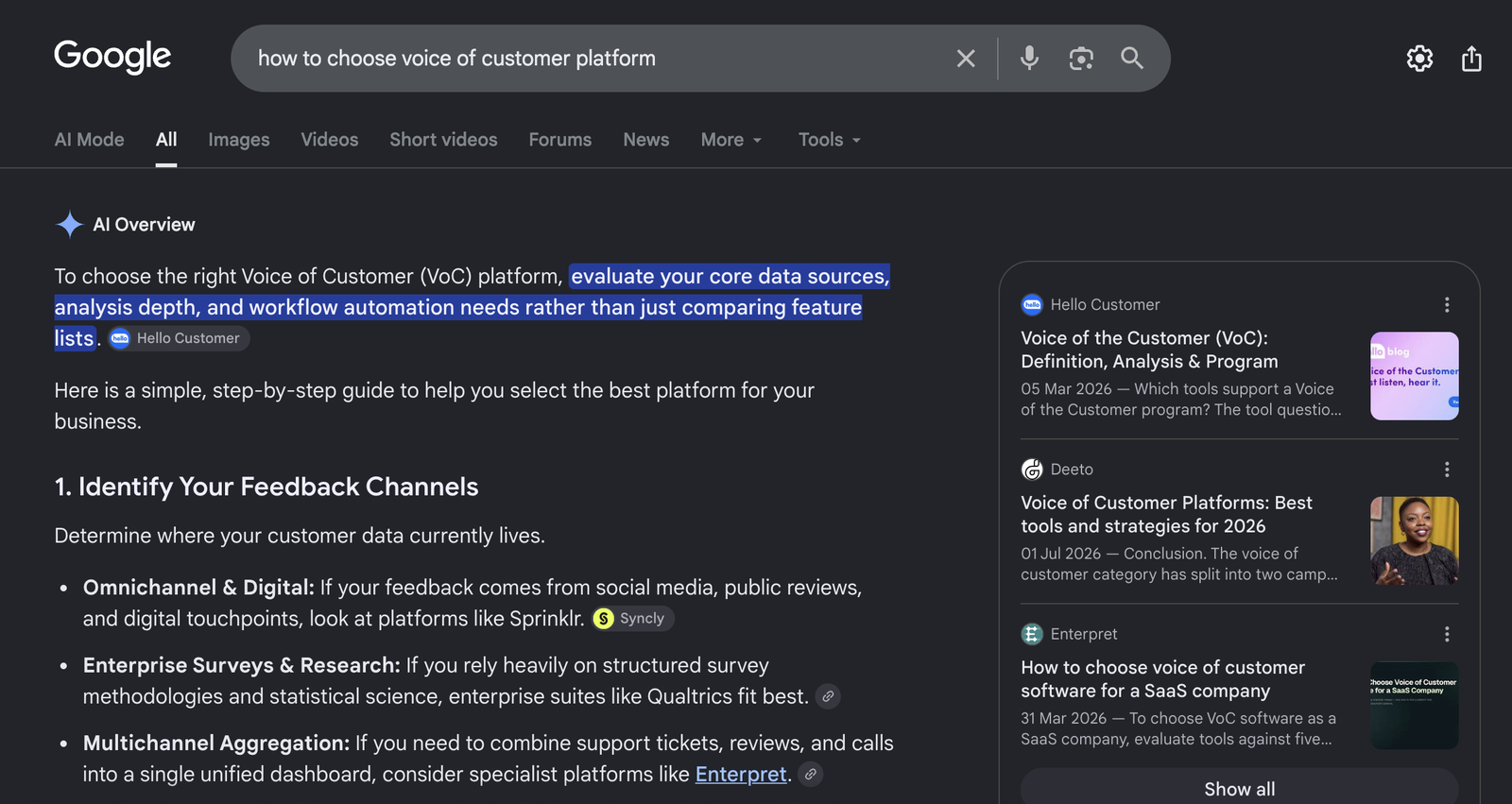Click the link icon after Qualtrics sentence
The image size is (1512, 804).
pyautogui.click(x=828, y=696)
